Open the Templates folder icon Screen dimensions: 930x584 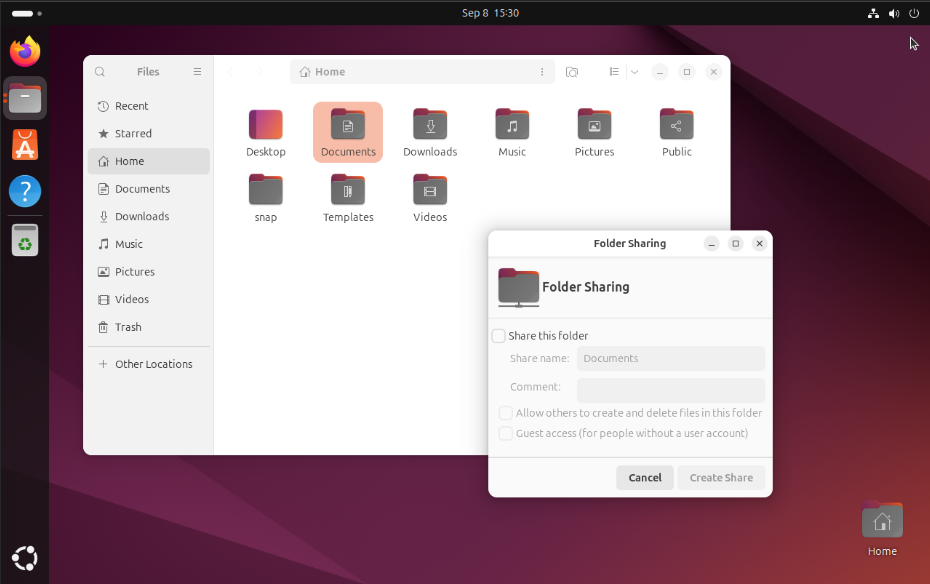tap(348, 191)
